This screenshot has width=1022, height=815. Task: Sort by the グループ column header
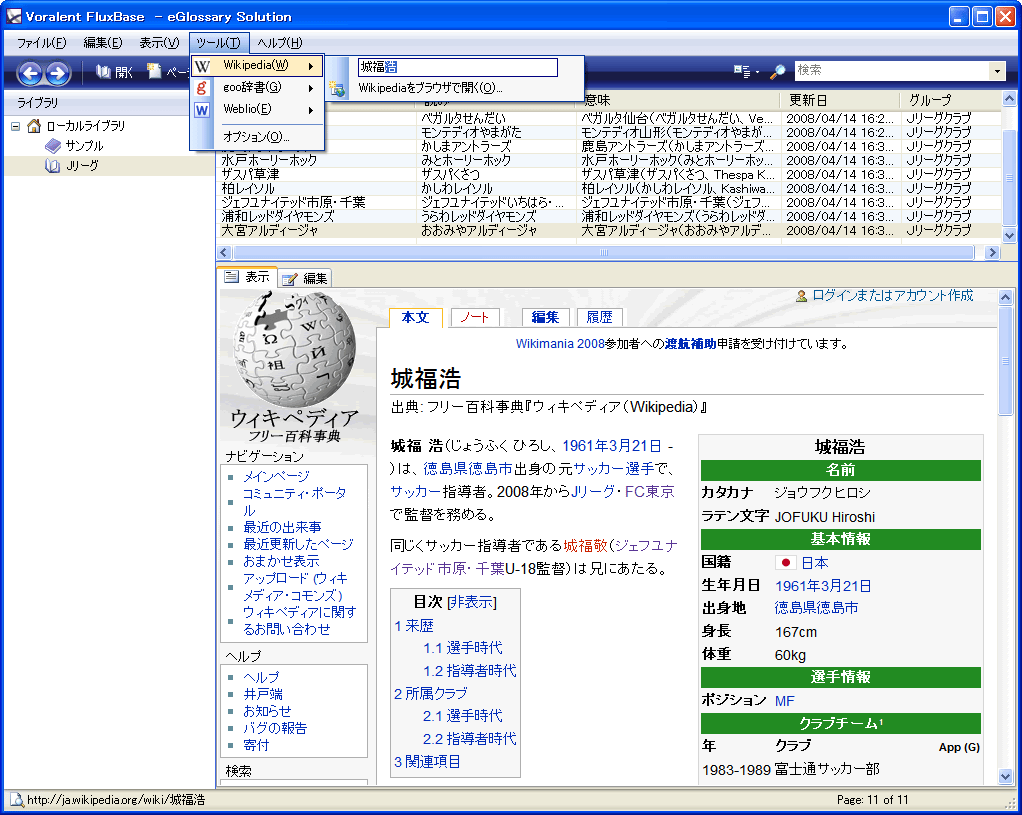click(950, 100)
